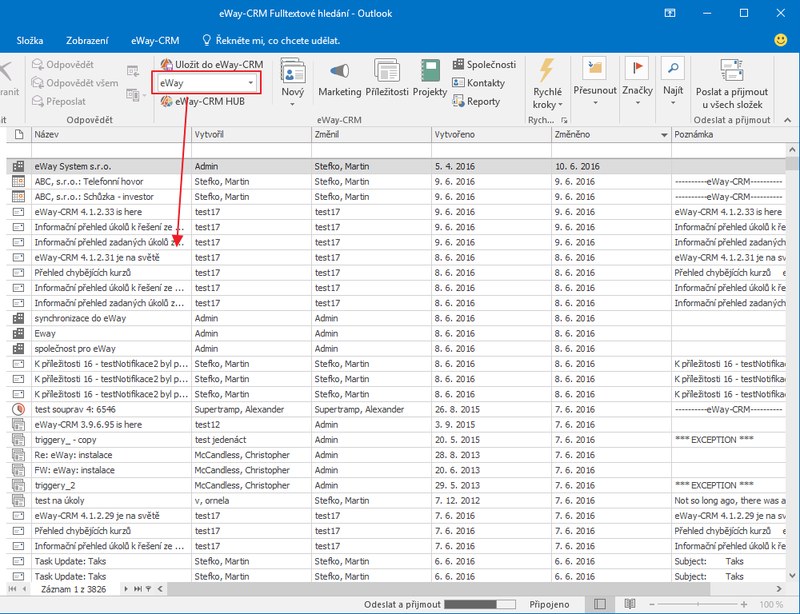
Task: Open the eWay search combo box dropdown
Action: point(251,83)
